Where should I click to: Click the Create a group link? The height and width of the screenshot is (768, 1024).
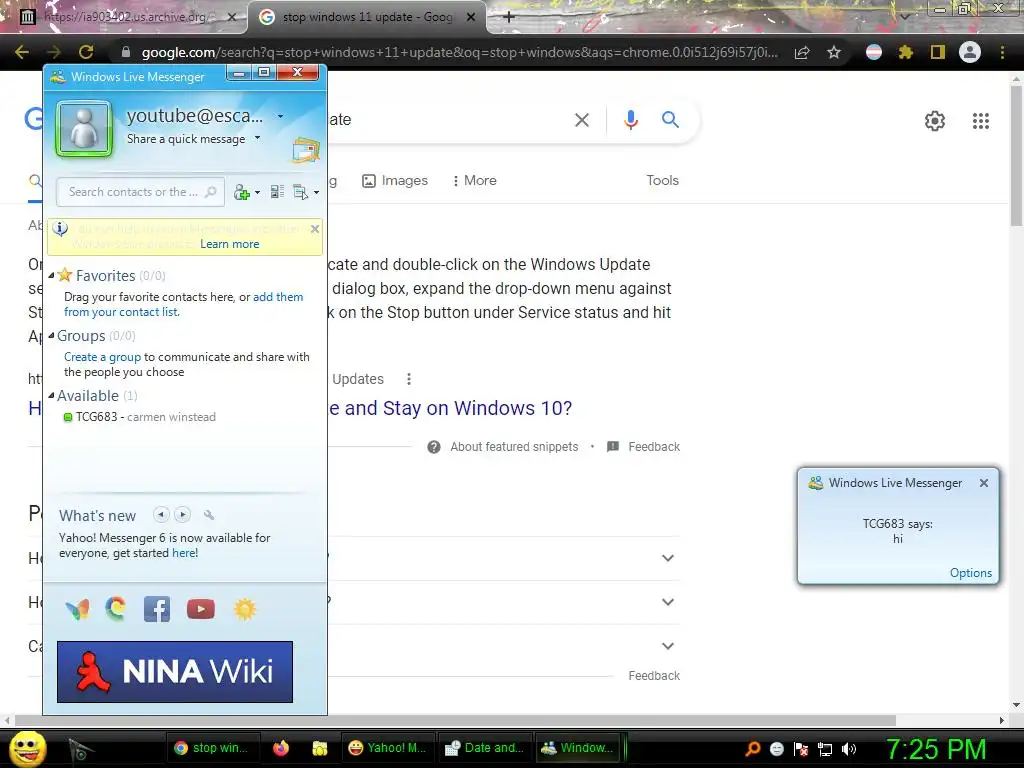pos(103,357)
